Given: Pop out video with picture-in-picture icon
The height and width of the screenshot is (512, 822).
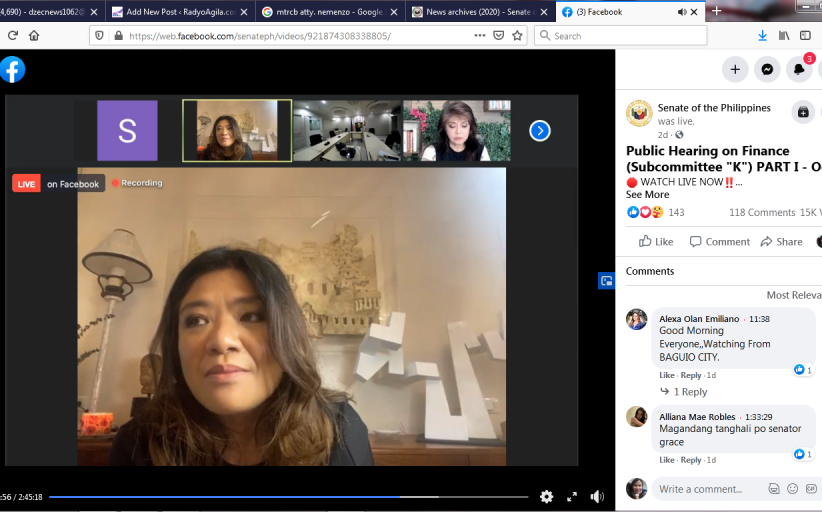Looking at the screenshot, I should [x=606, y=281].
